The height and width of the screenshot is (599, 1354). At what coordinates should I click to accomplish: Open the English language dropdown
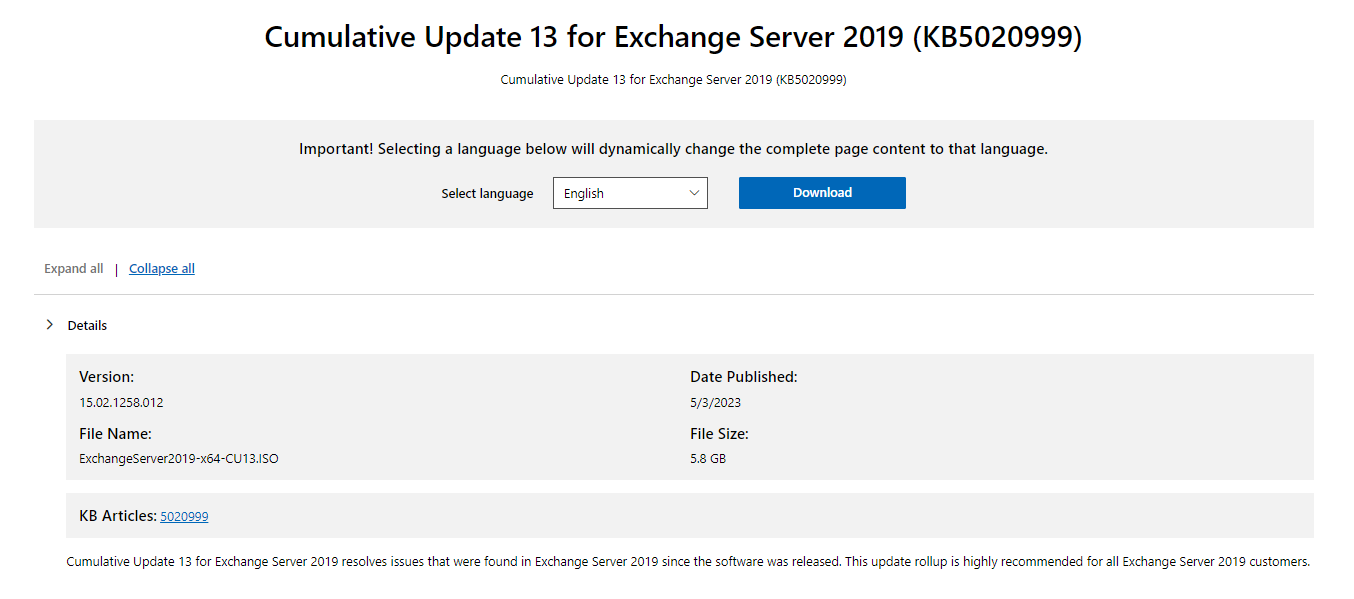click(630, 193)
